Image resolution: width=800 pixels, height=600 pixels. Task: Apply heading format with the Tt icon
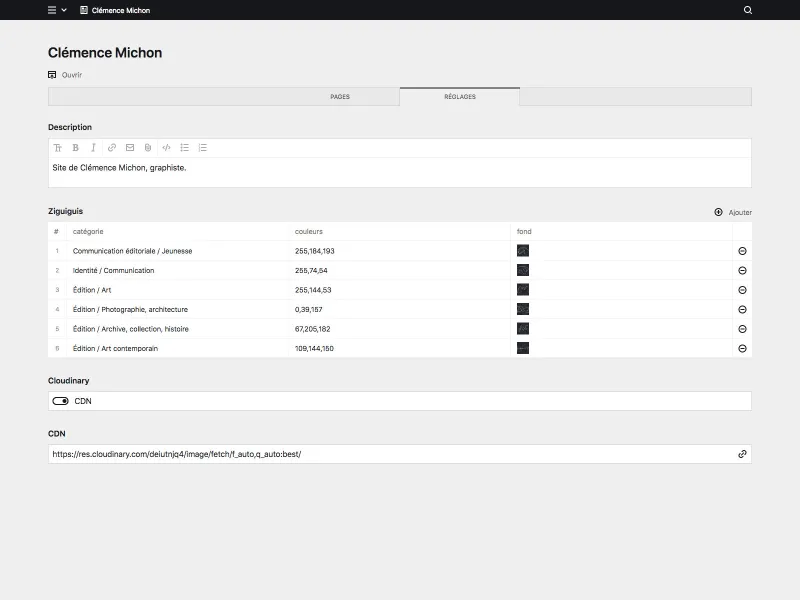(x=58, y=147)
